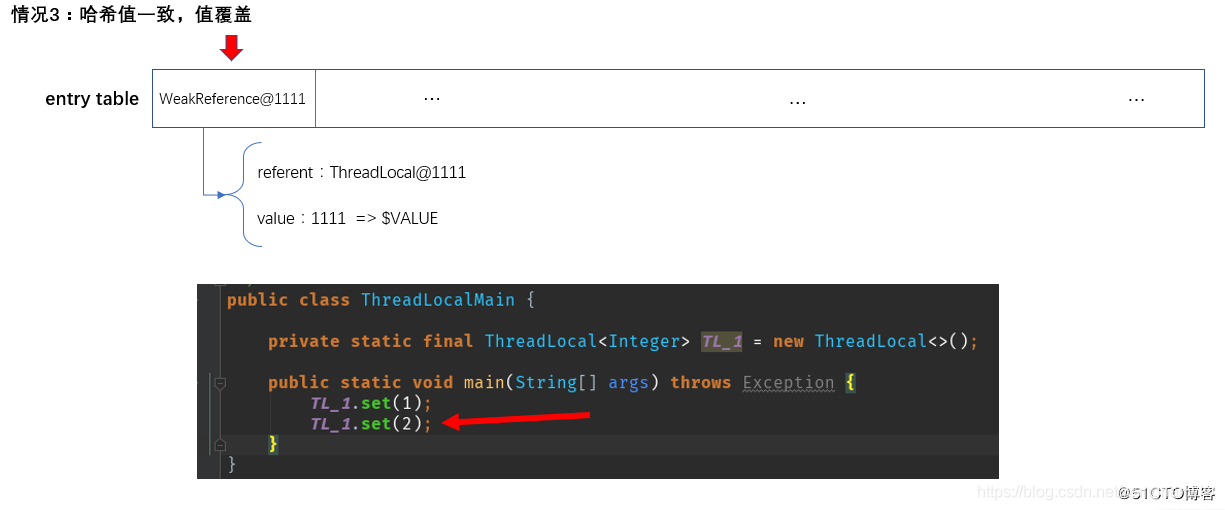The width and height of the screenshot is (1225, 510).
Task: Click the highlighted closing brace of main
Action: (x=272, y=444)
